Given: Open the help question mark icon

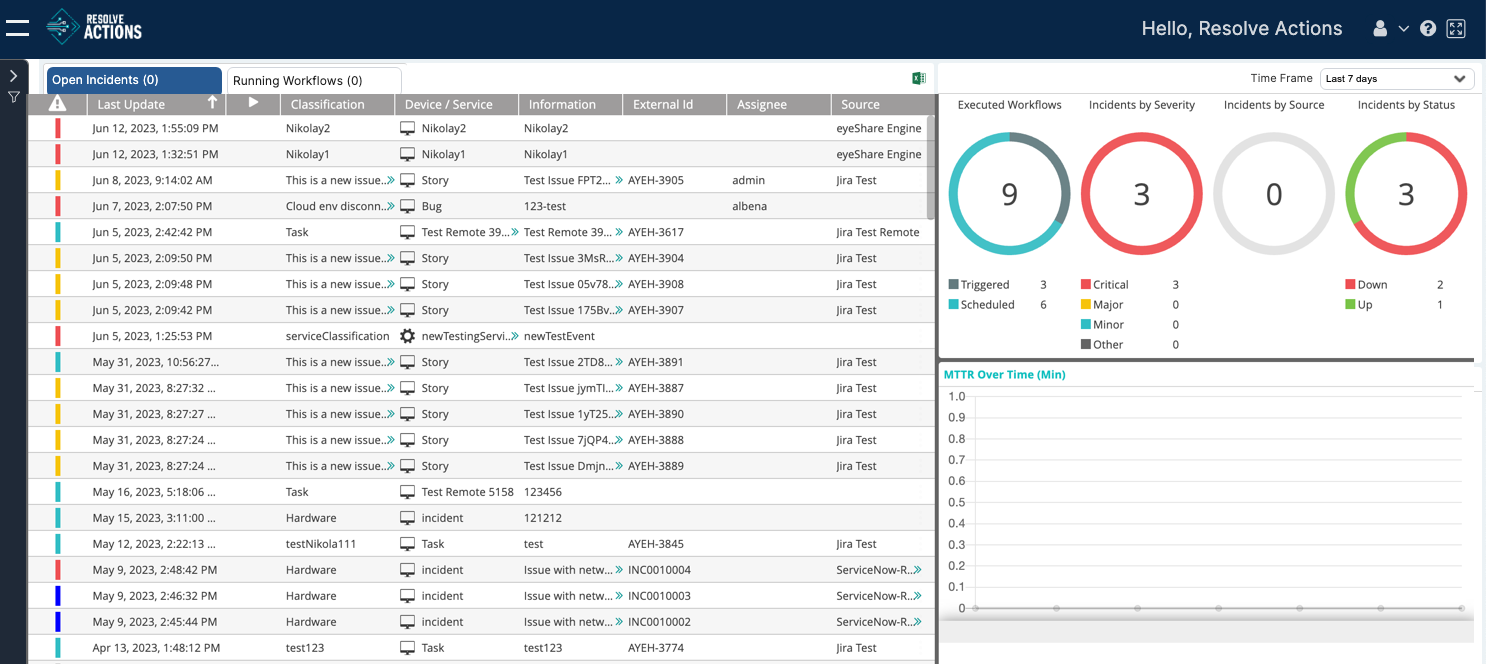Looking at the screenshot, I should (1428, 29).
